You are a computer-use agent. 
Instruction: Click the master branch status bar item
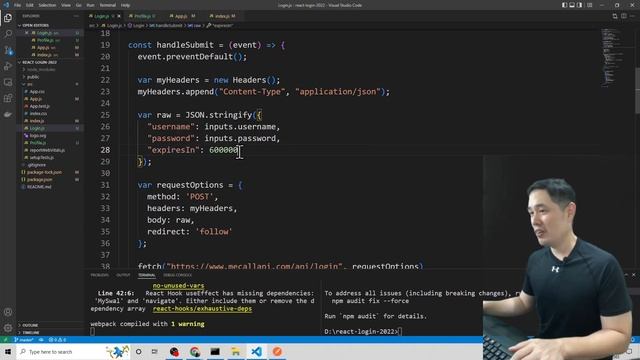click(24, 340)
